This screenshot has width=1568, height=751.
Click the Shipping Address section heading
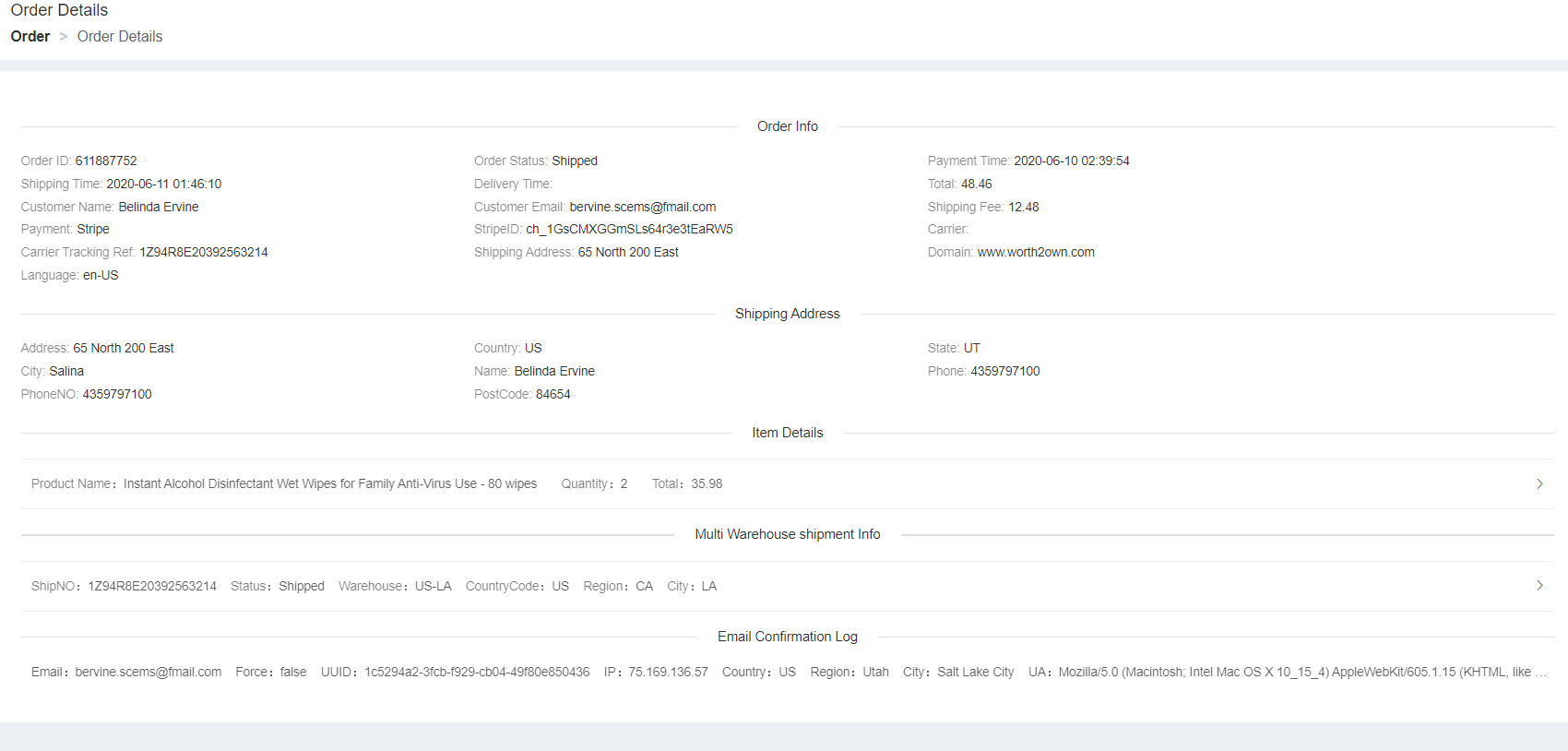[787, 314]
